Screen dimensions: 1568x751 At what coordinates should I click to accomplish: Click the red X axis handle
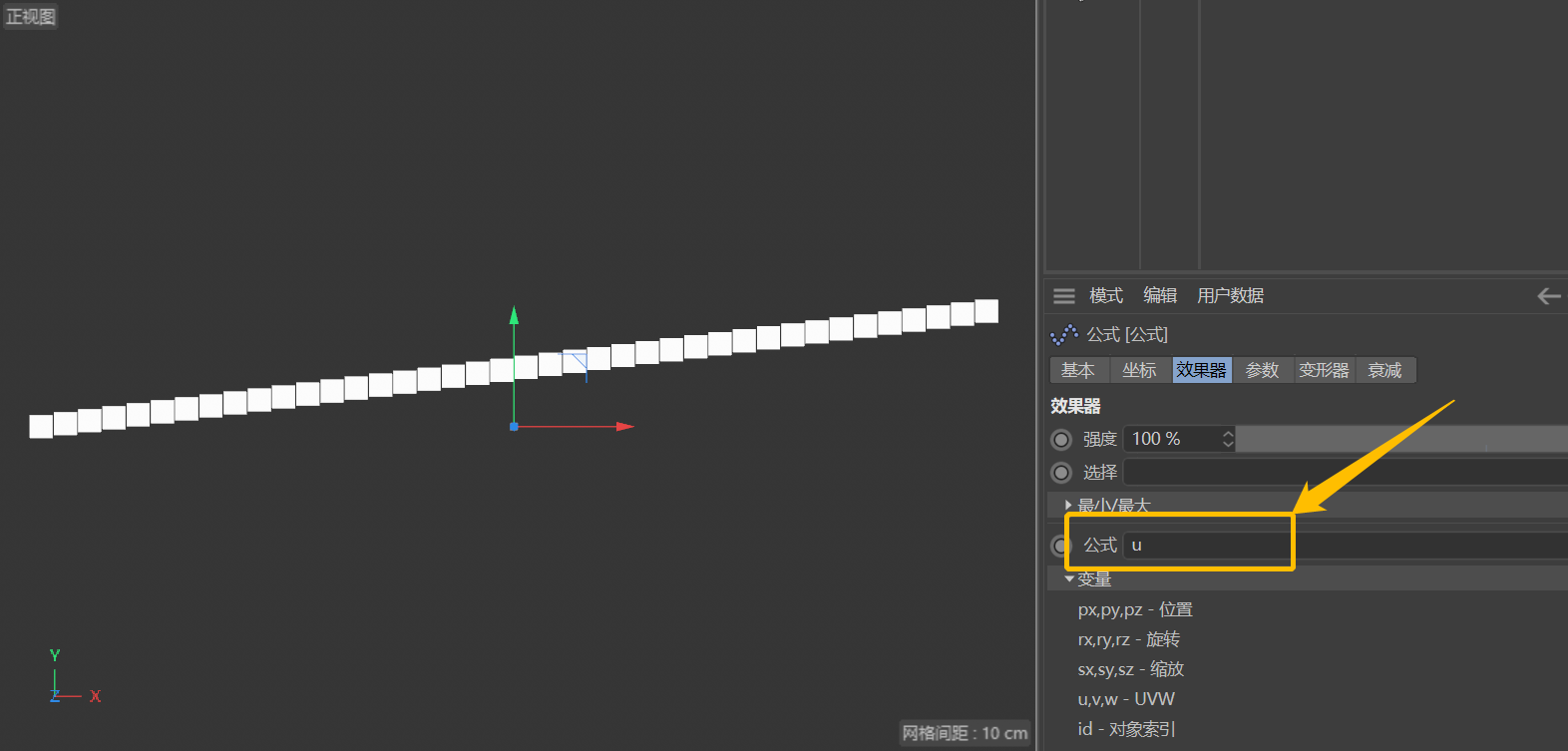coord(625,427)
